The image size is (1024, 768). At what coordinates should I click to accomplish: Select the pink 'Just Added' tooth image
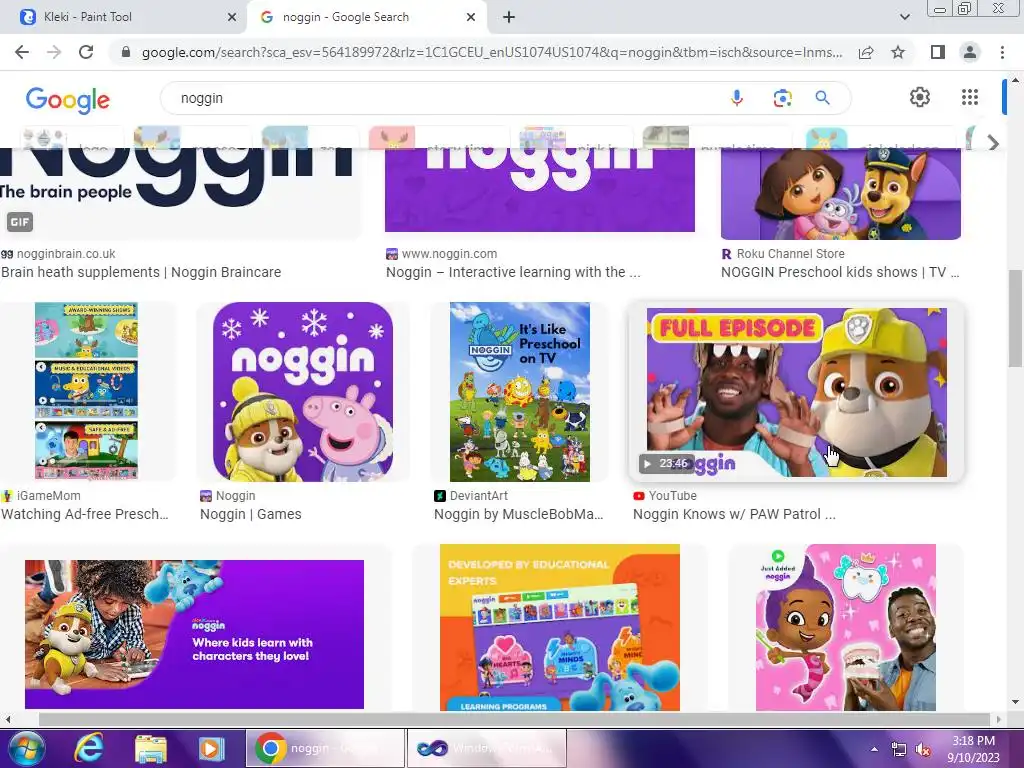pos(846,628)
